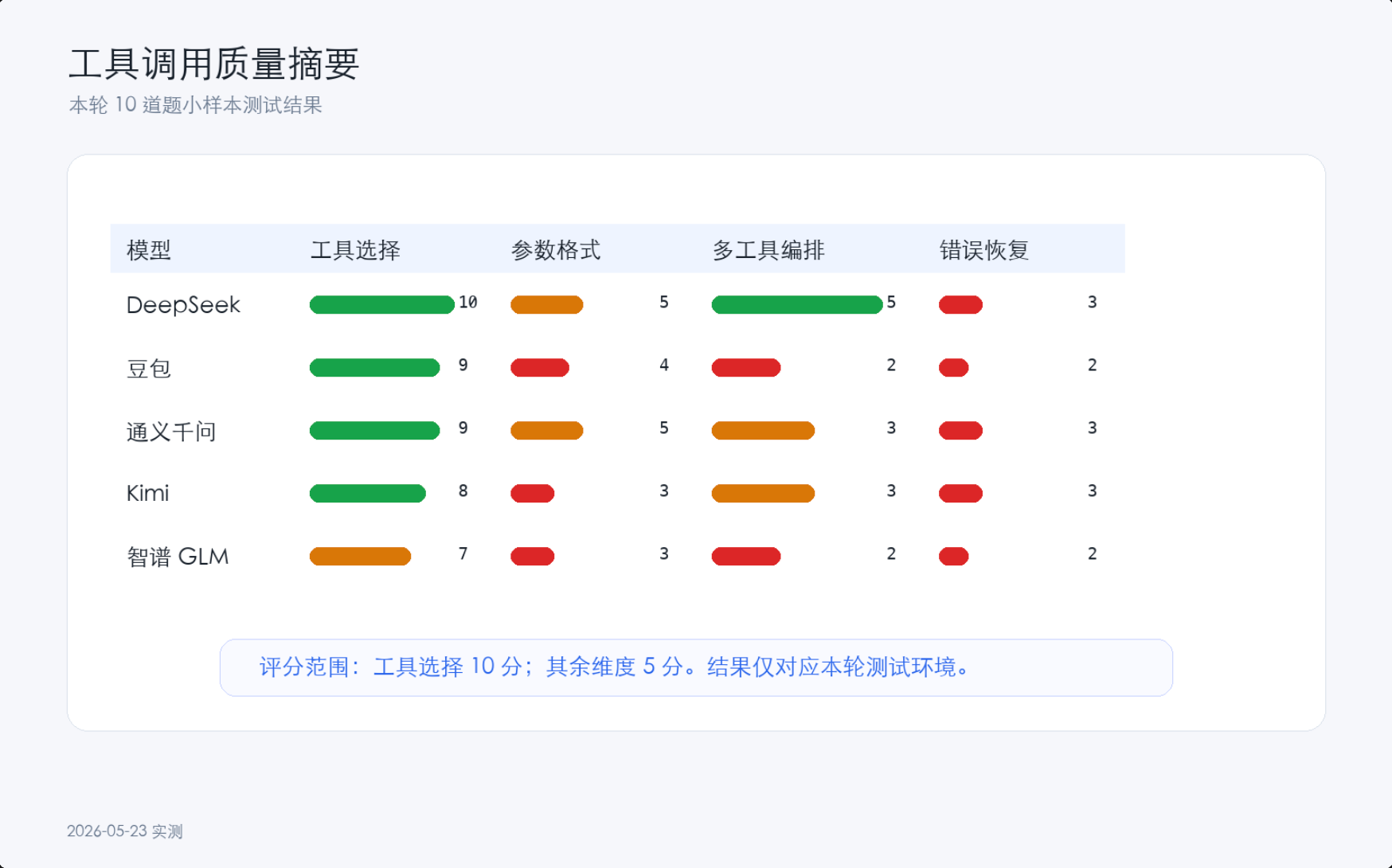Screen dimensions: 1392x868
Task: Click 通义千问's green 工具选择 bar
Action: (375, 431)
